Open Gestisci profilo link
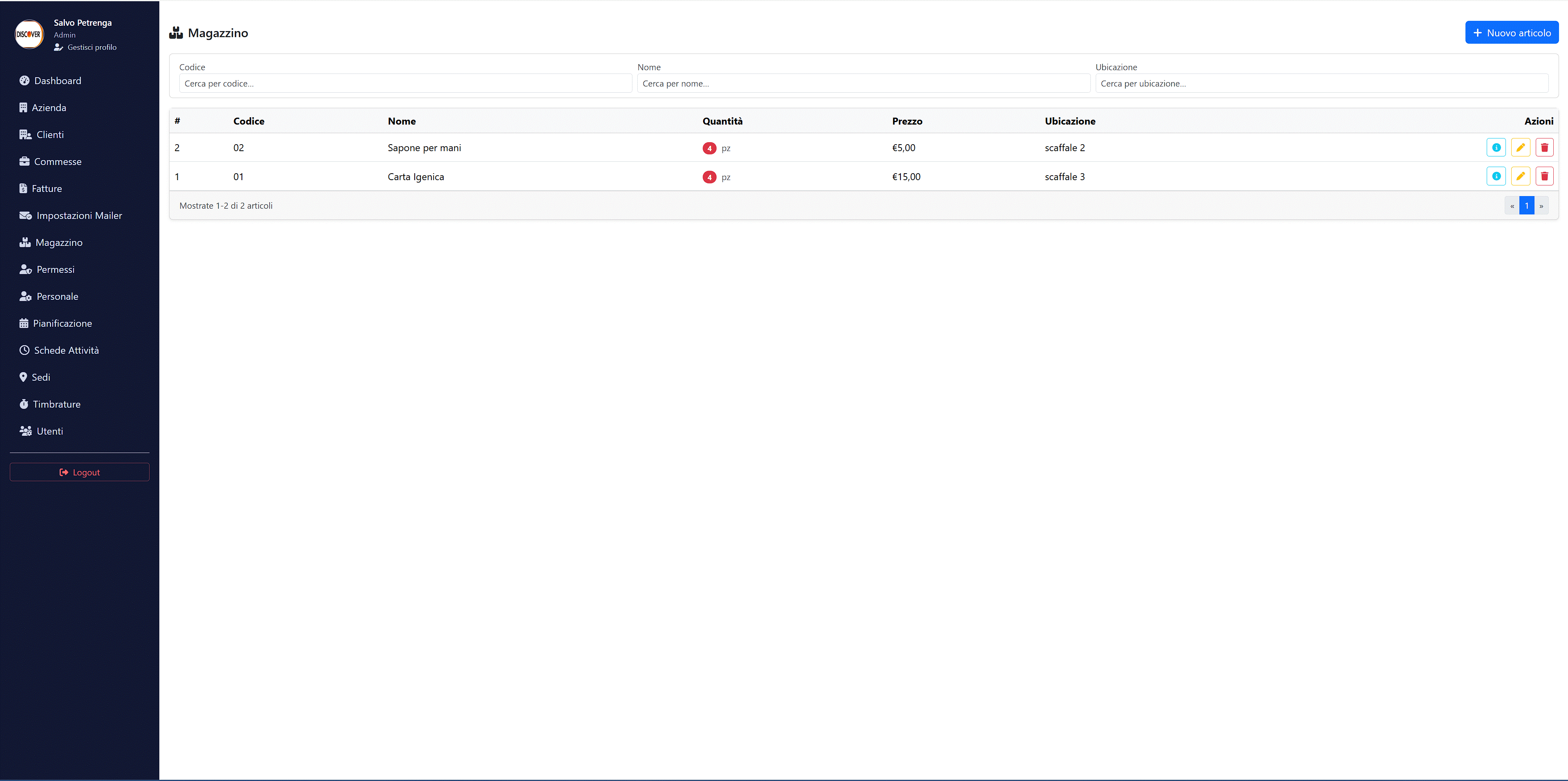 click(x=91, y=47)
